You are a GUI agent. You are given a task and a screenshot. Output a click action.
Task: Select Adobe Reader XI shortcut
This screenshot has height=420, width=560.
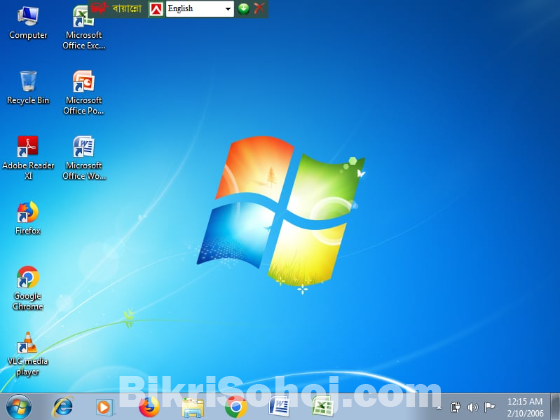pyautogui.click(x=28, y=157)
